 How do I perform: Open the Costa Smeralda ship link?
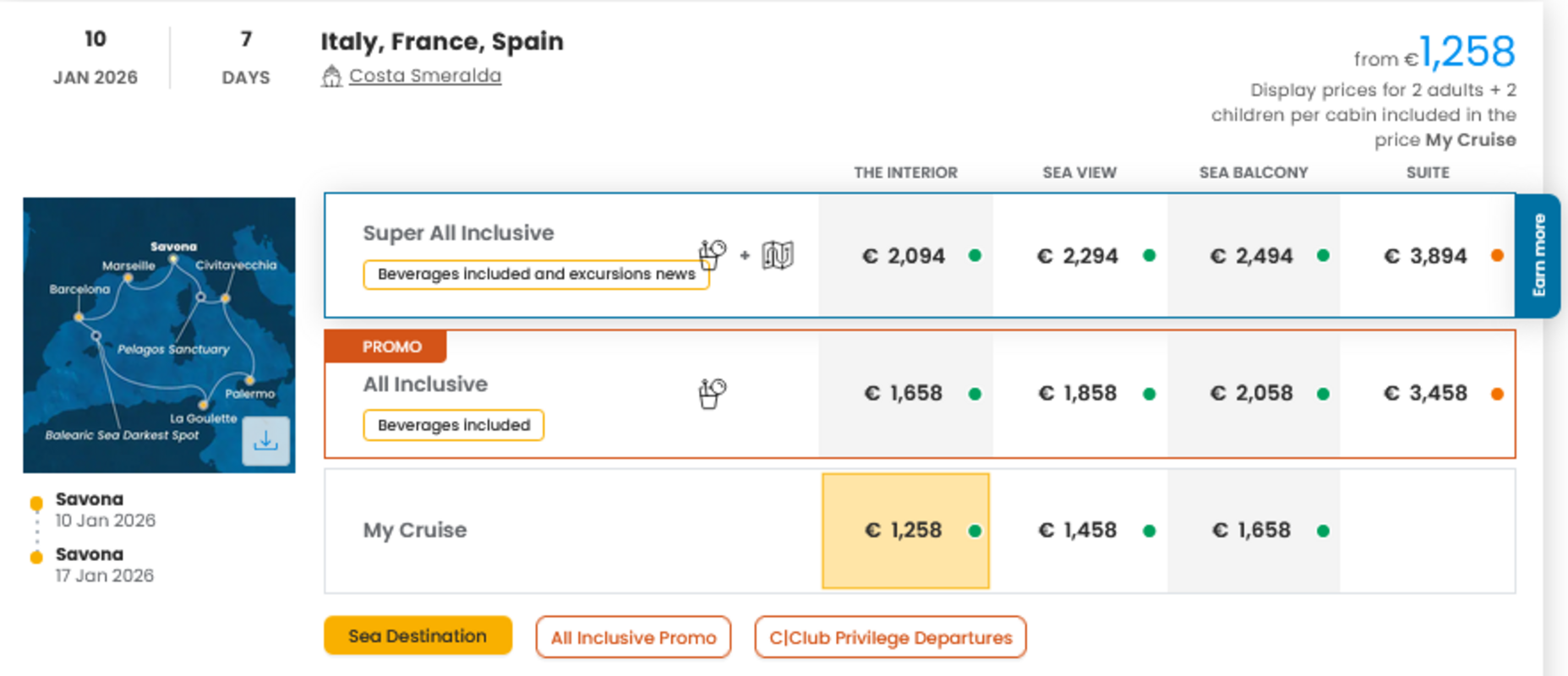point(424,76)
